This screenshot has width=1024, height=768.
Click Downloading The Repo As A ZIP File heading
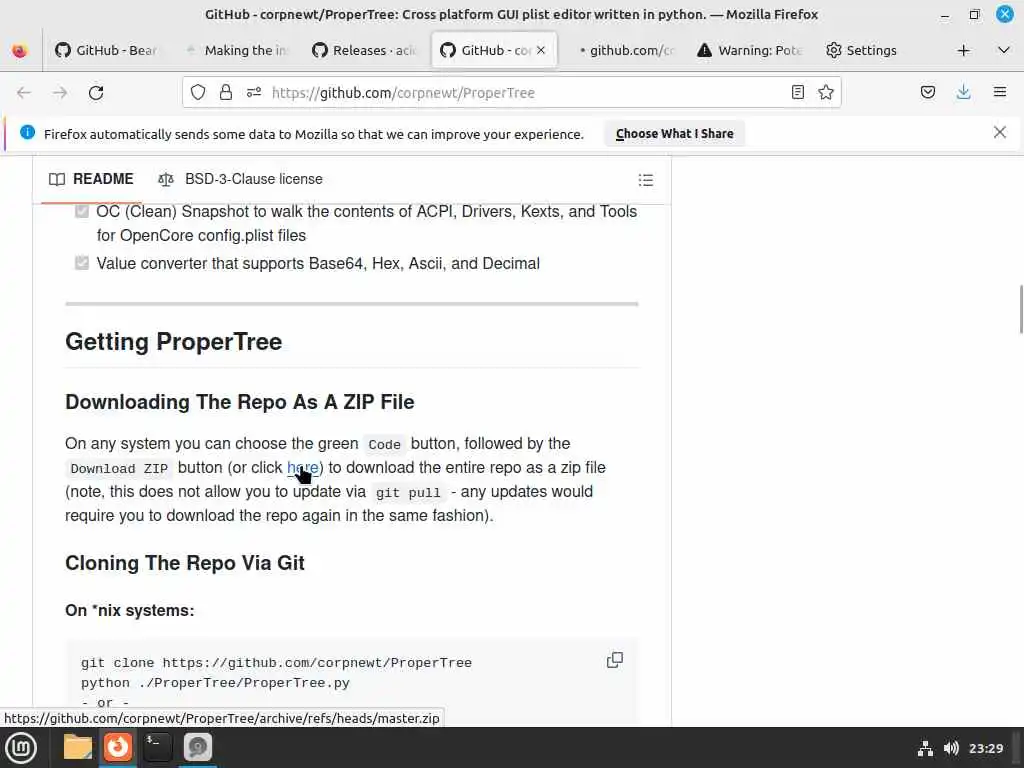click(240, 402)
